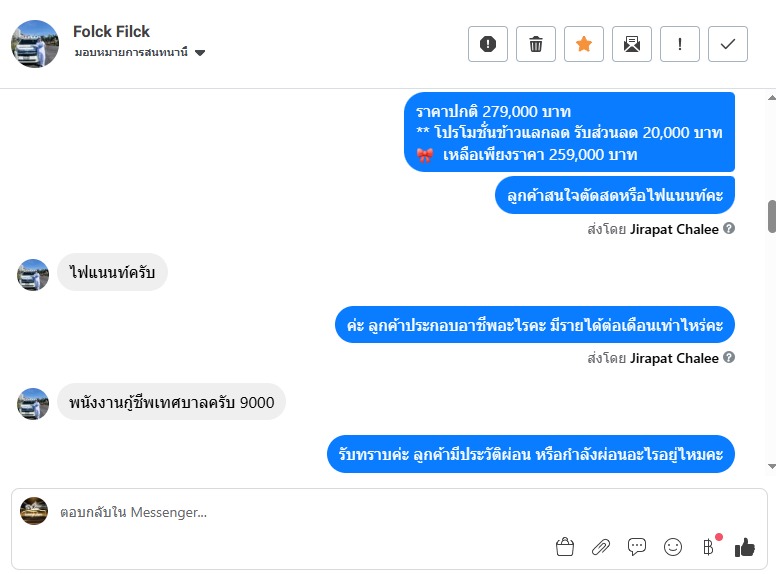The height and width of the screenshot is (574, 776).
Task: Send a thumbs-up like
Action: (x=745, y=547)
